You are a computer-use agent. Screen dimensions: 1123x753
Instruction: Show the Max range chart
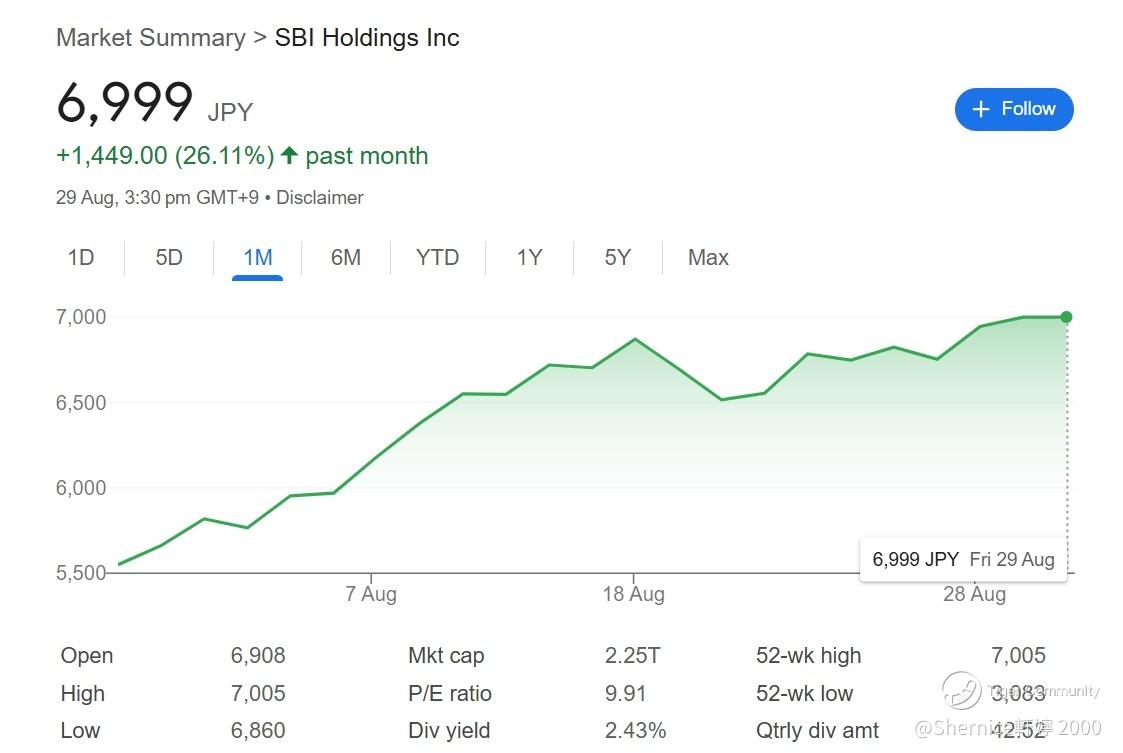click(708, 258)
